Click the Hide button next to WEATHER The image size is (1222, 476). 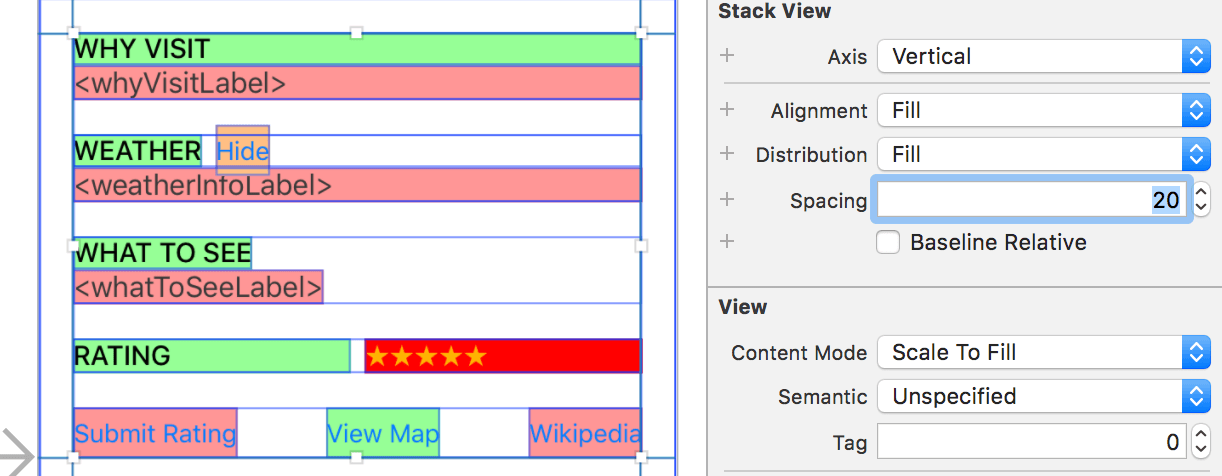(x=243, y=151)
